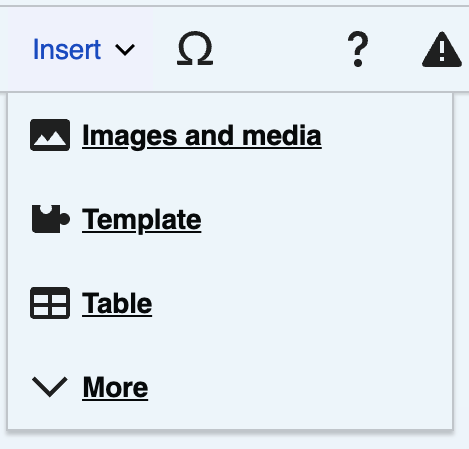Click the grid icon next to Table

50,303
